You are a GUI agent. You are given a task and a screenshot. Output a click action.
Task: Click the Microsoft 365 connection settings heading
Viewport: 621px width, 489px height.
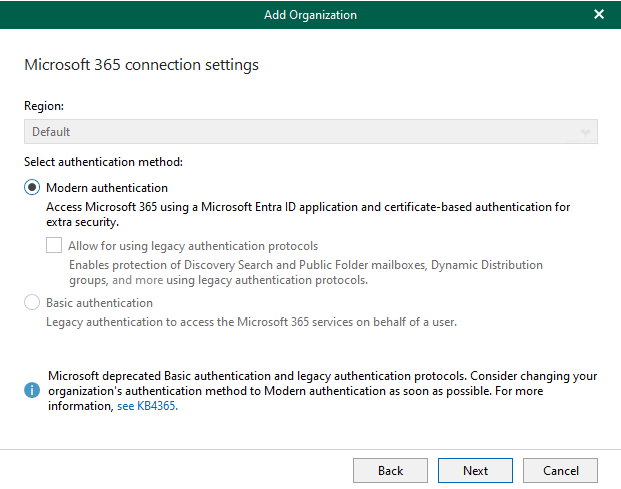point(141,65)
